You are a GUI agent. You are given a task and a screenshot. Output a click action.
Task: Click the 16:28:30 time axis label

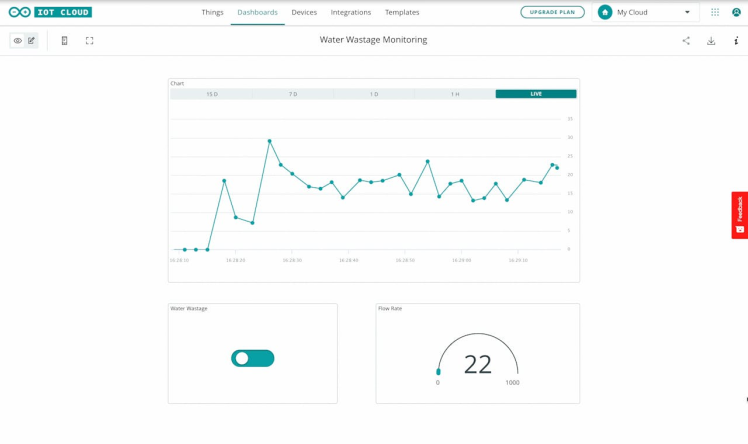(292, 260)
